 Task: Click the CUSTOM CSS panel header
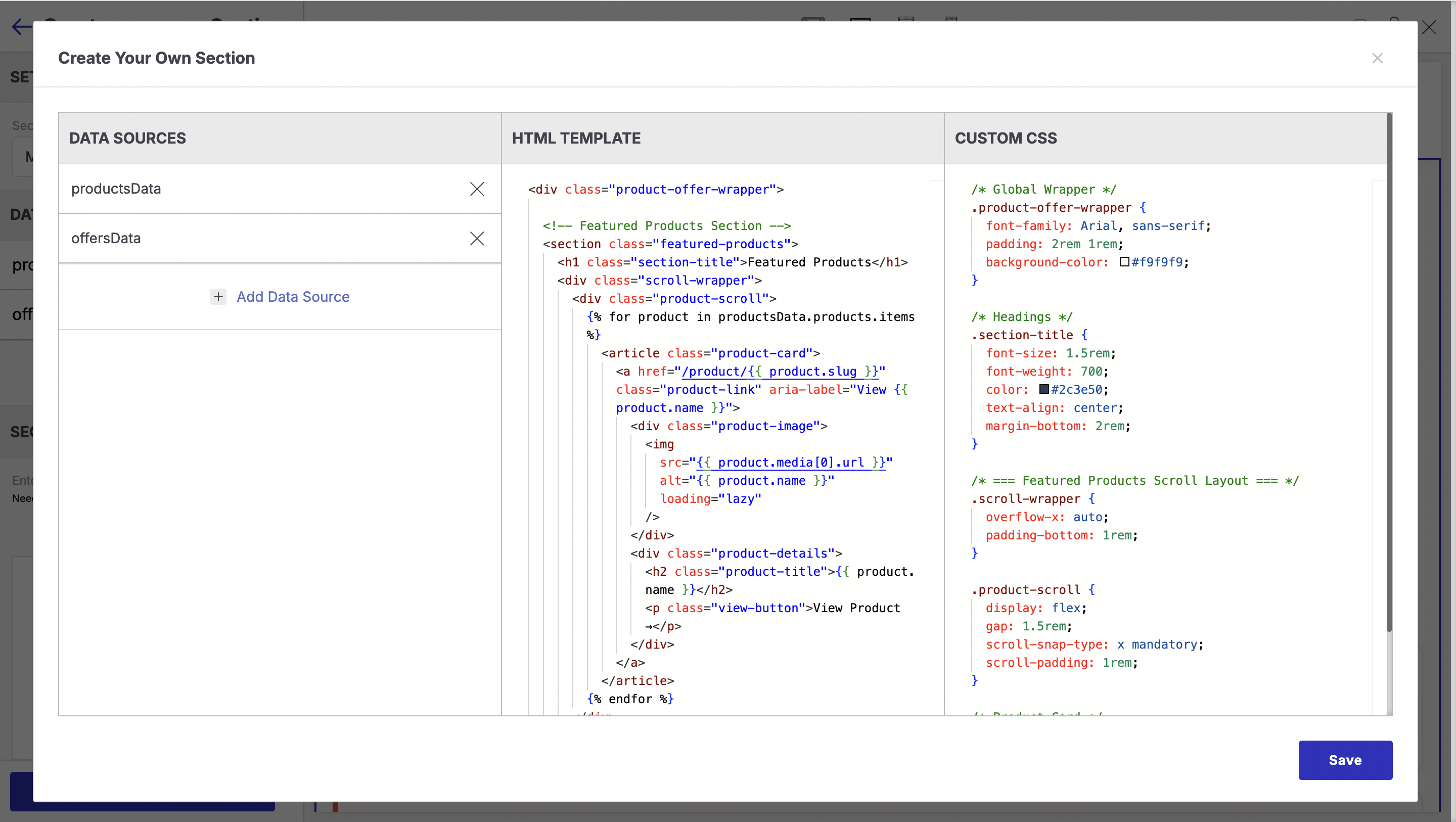coord(1164,138)
